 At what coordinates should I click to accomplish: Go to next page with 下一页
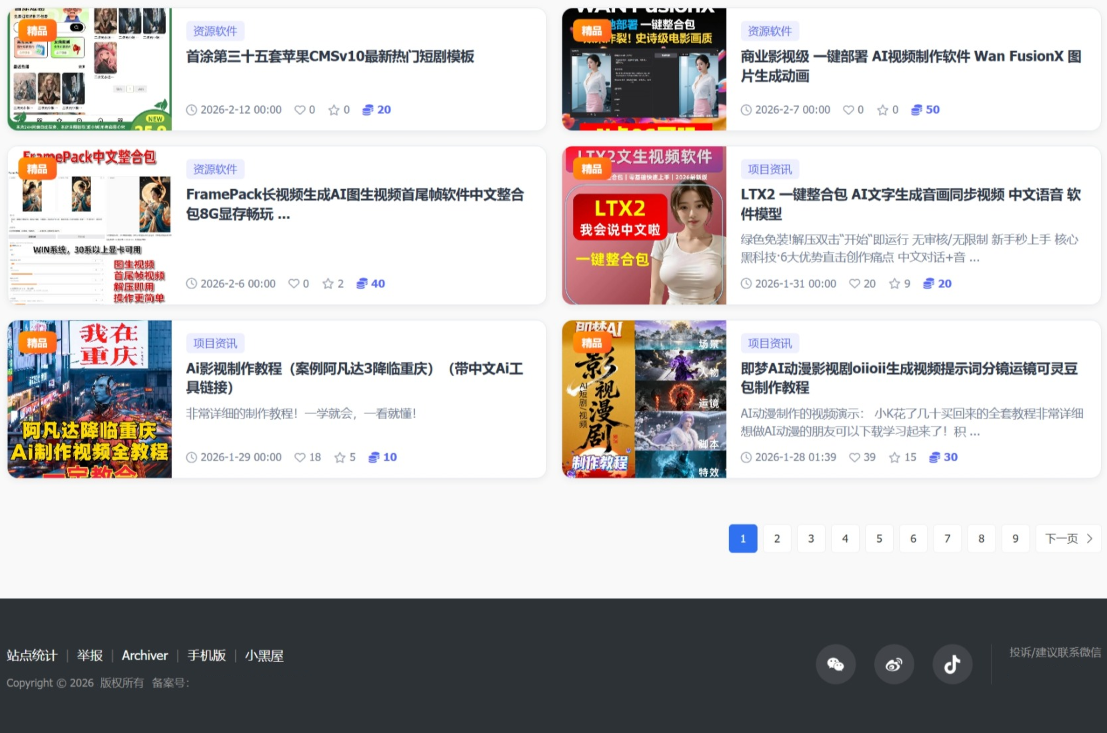(1068, 539)
